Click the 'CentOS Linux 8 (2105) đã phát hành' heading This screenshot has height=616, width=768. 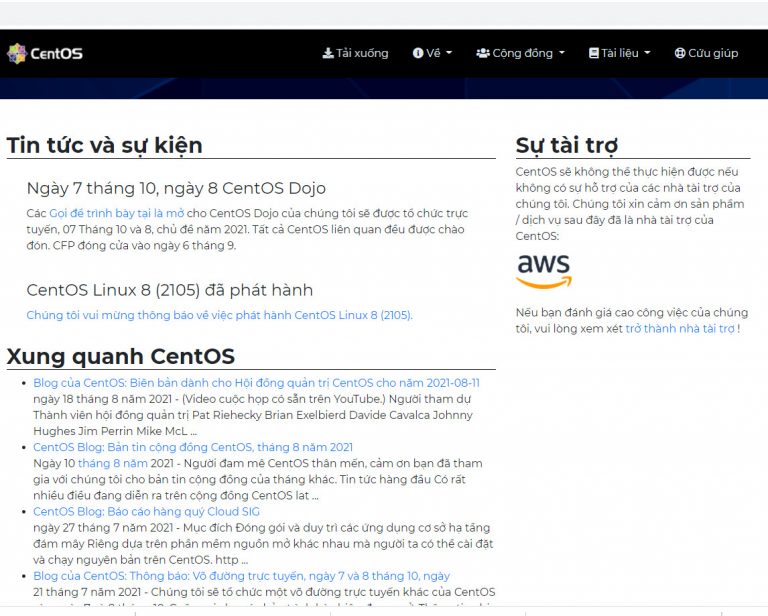click(169, 290)
